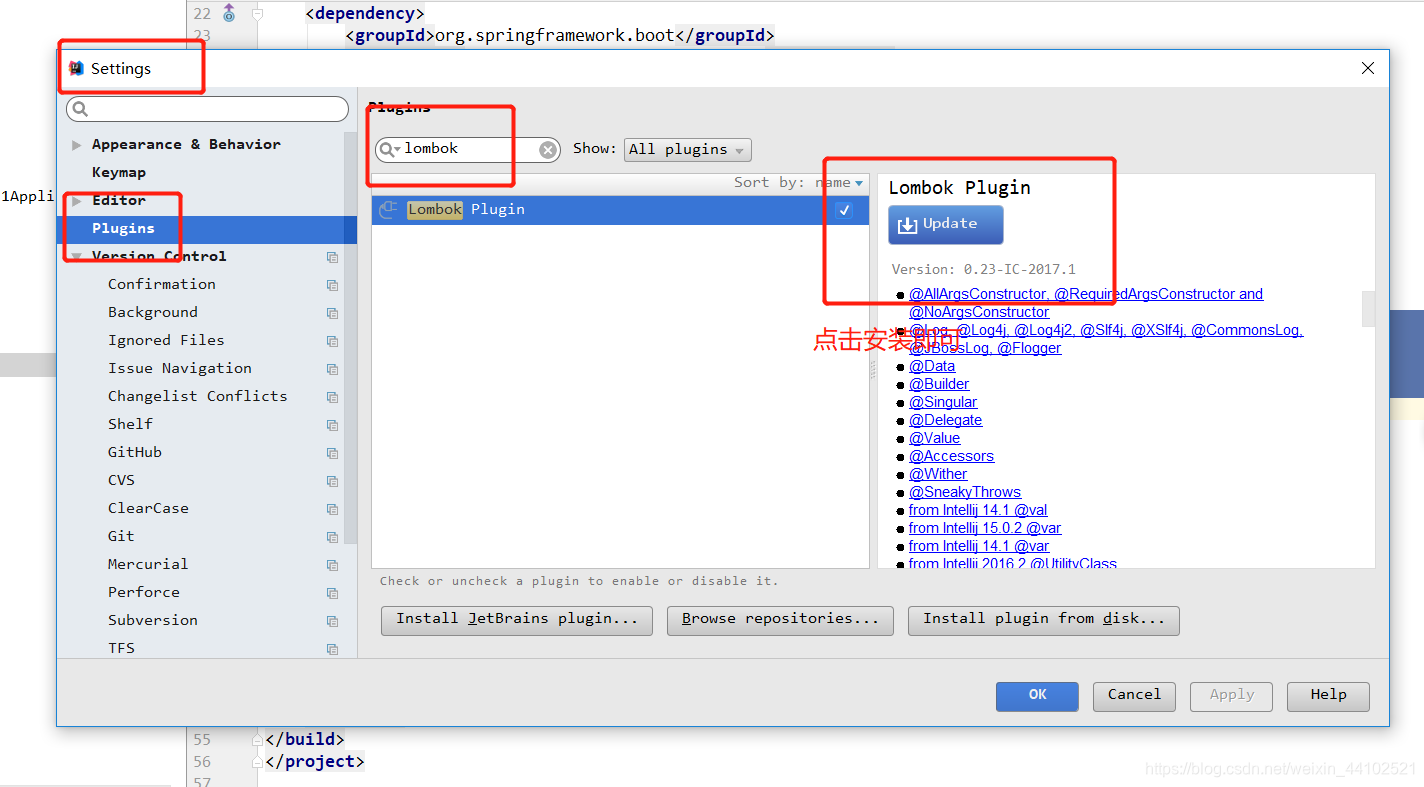Click the project-level icon beside GitHub

click(x=332, y=453)
